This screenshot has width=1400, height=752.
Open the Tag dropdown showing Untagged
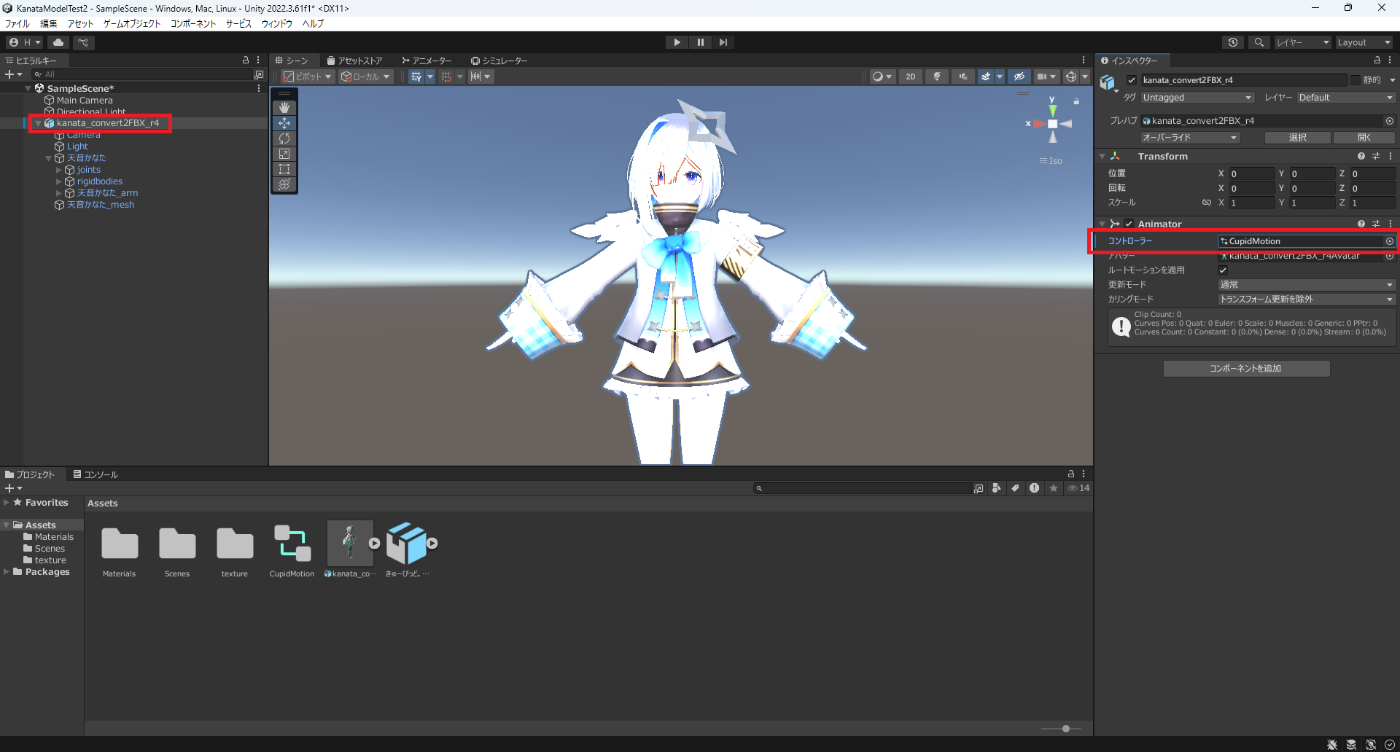tap(1198, 98)
